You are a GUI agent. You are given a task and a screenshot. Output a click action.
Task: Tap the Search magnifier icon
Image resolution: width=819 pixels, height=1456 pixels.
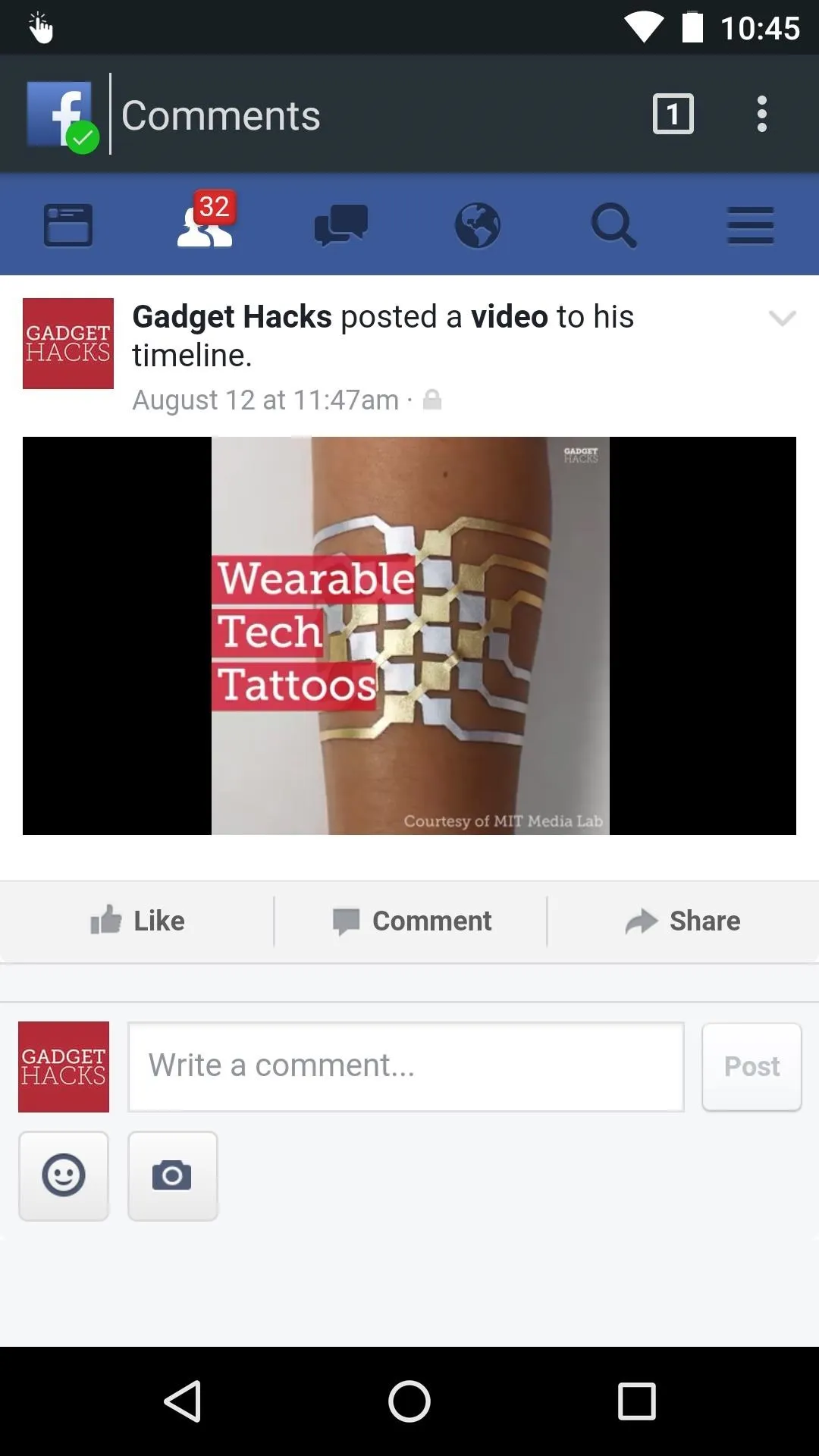coord(613,225)
